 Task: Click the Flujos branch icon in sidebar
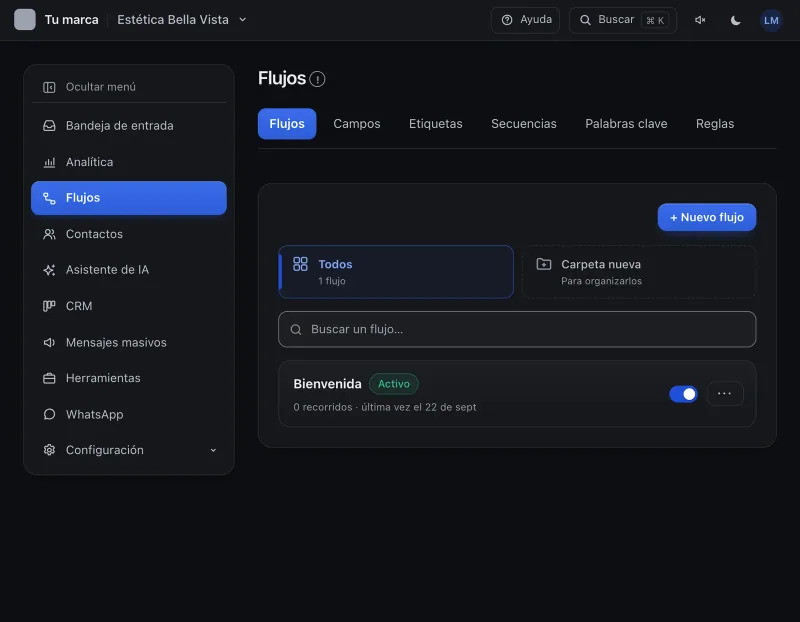click(49, 198)
